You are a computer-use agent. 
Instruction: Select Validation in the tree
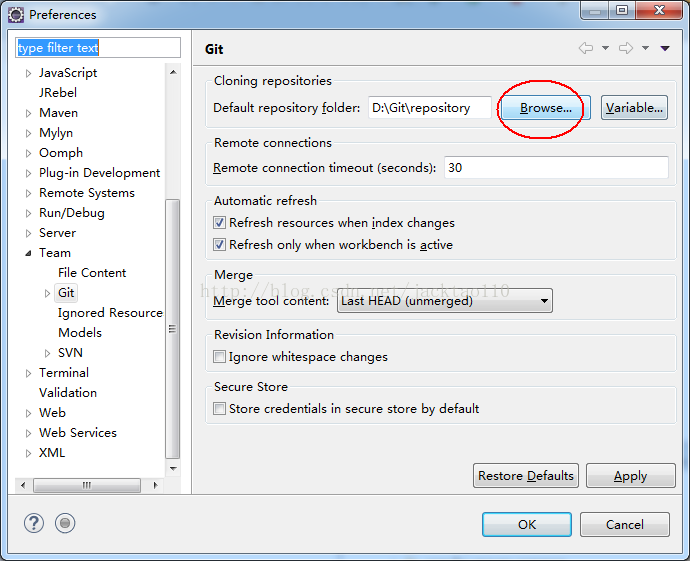point(68,392)
